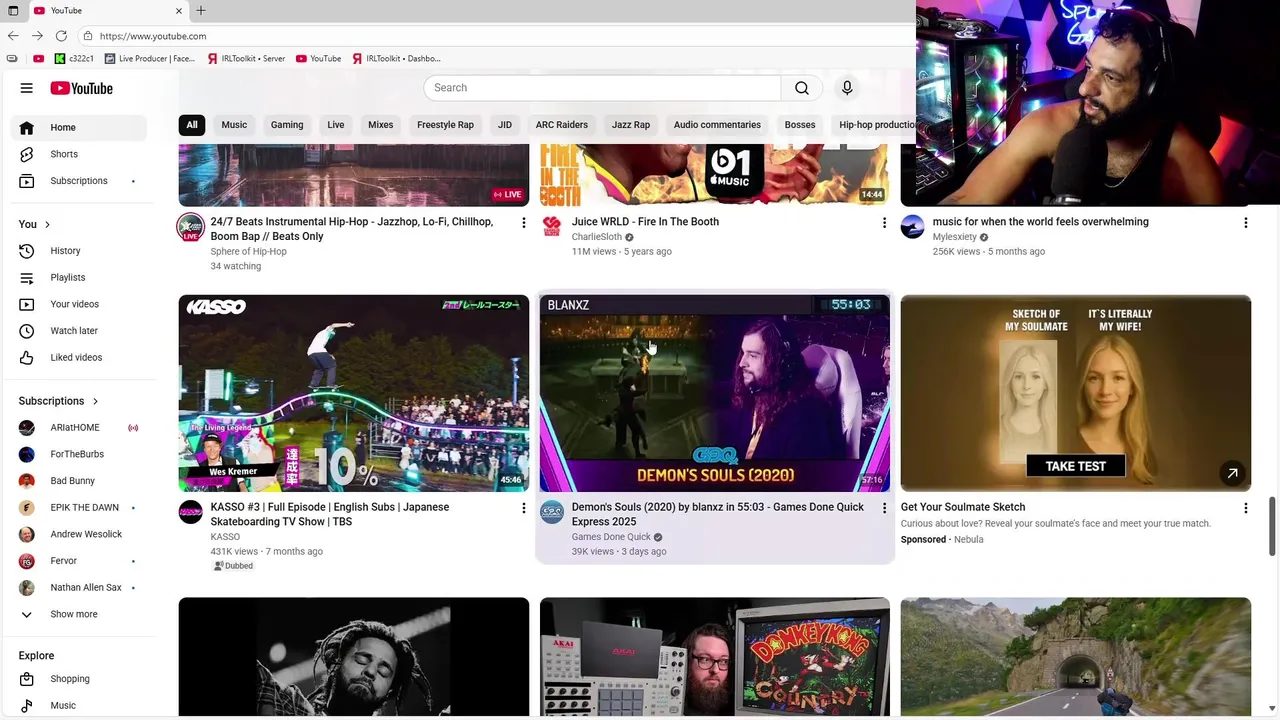1280x720 pixels.
Task: Click the YouTube search input field
Action: [x=602, y=88]
